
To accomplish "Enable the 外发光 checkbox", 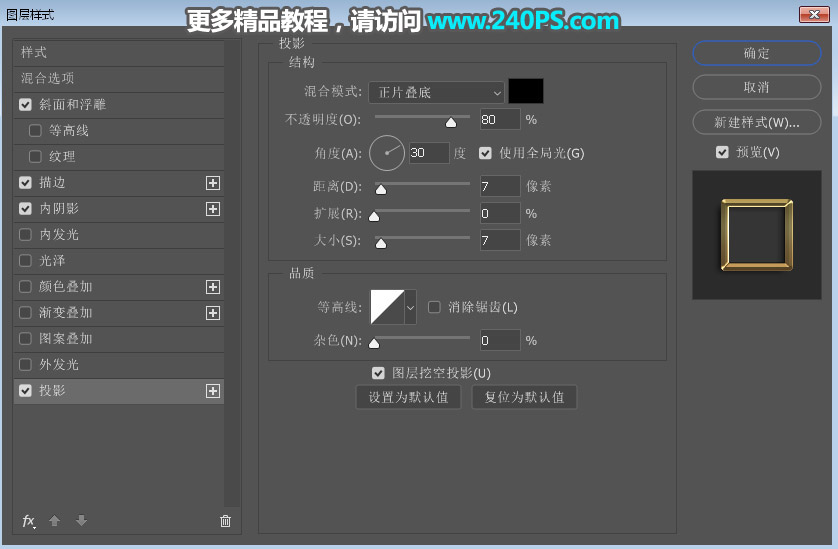I will tap(25, 365).
